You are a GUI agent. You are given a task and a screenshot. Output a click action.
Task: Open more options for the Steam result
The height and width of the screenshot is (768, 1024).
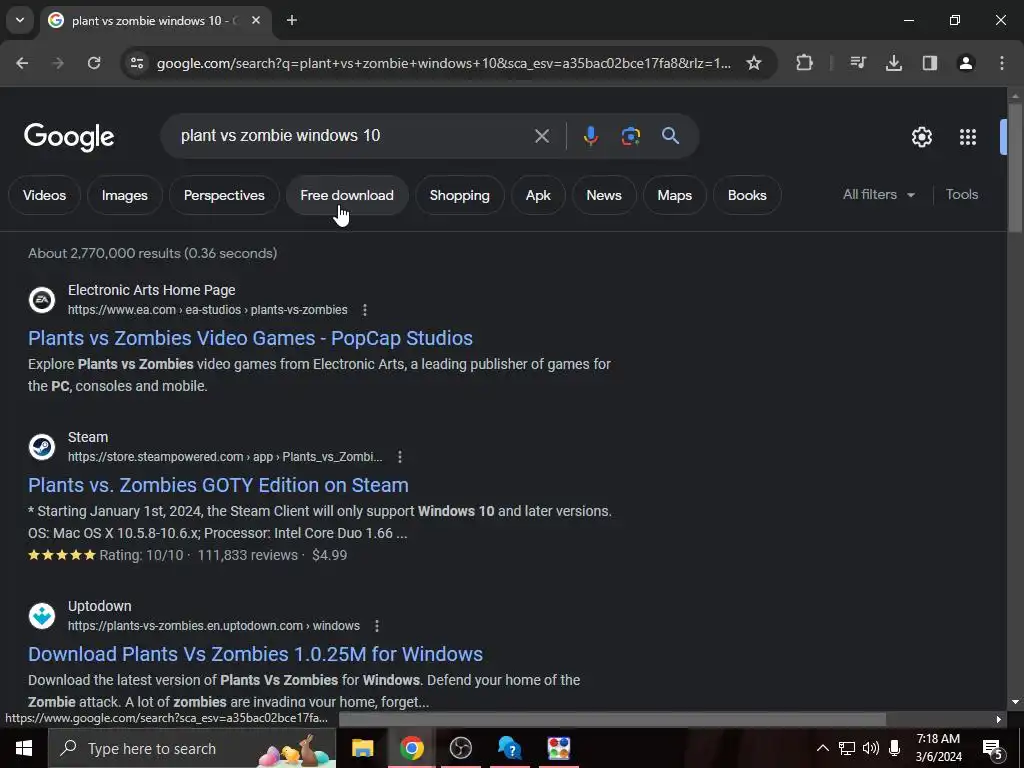[400, 457]
